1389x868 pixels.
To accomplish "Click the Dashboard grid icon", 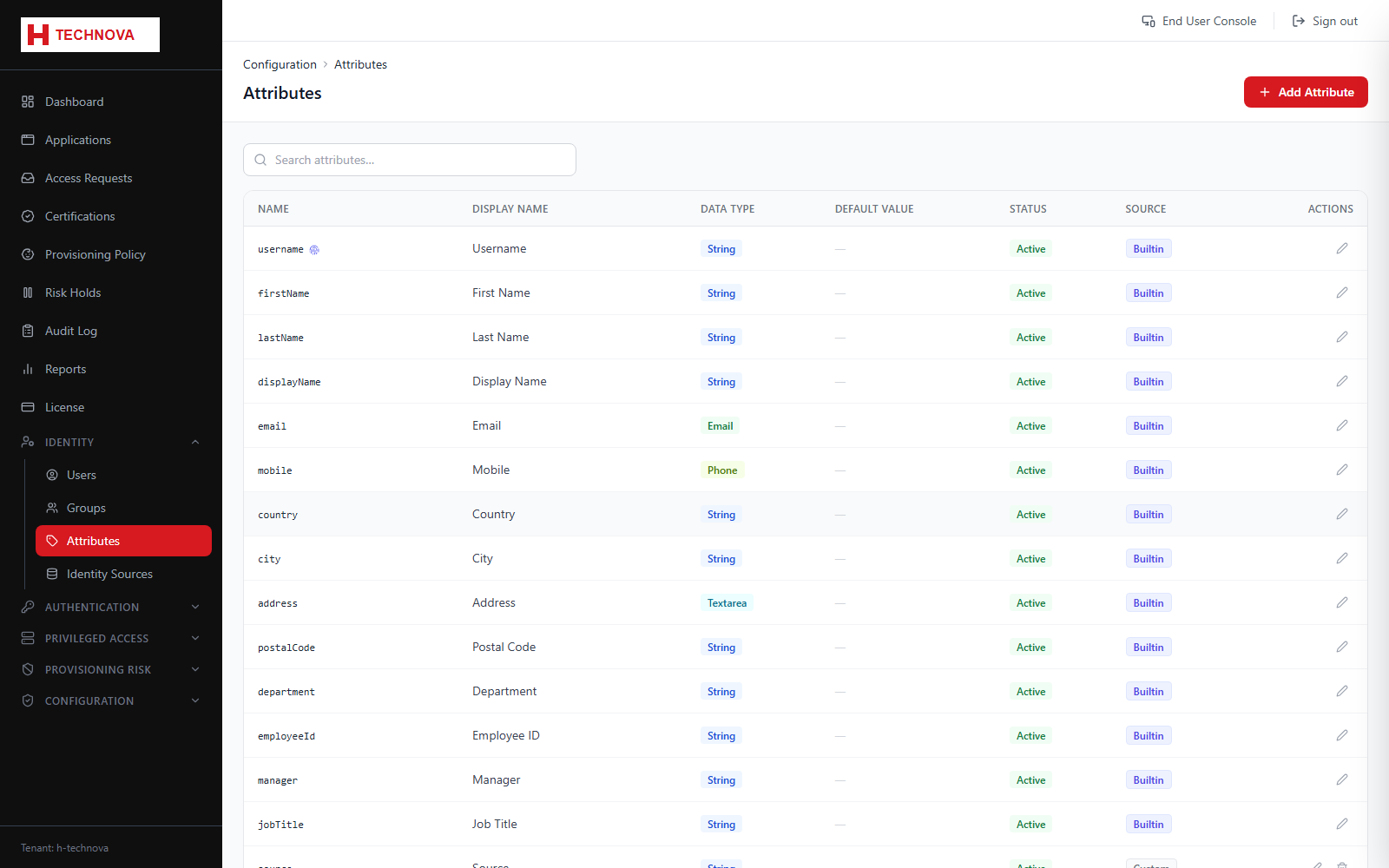I will pyautogui.click(x=28, y=102).
